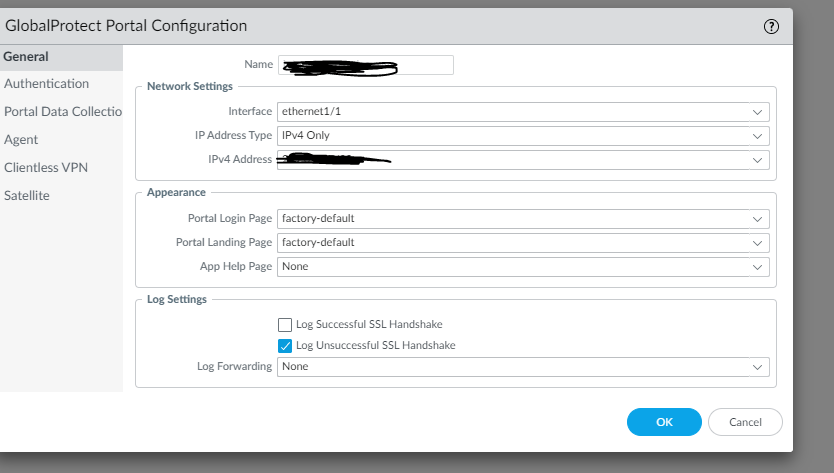Expand the Portal Login Page dropdown
The height and width of the screenshot is (473, 834).
523,219
